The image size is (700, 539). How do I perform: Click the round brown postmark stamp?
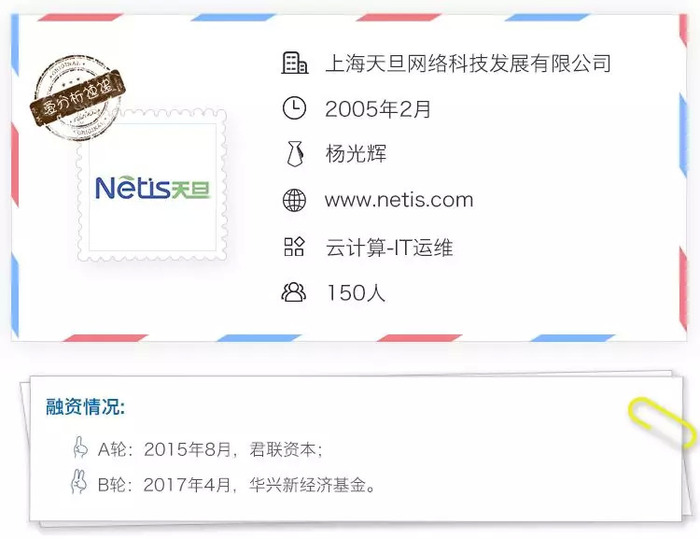(x=78, y=98)
